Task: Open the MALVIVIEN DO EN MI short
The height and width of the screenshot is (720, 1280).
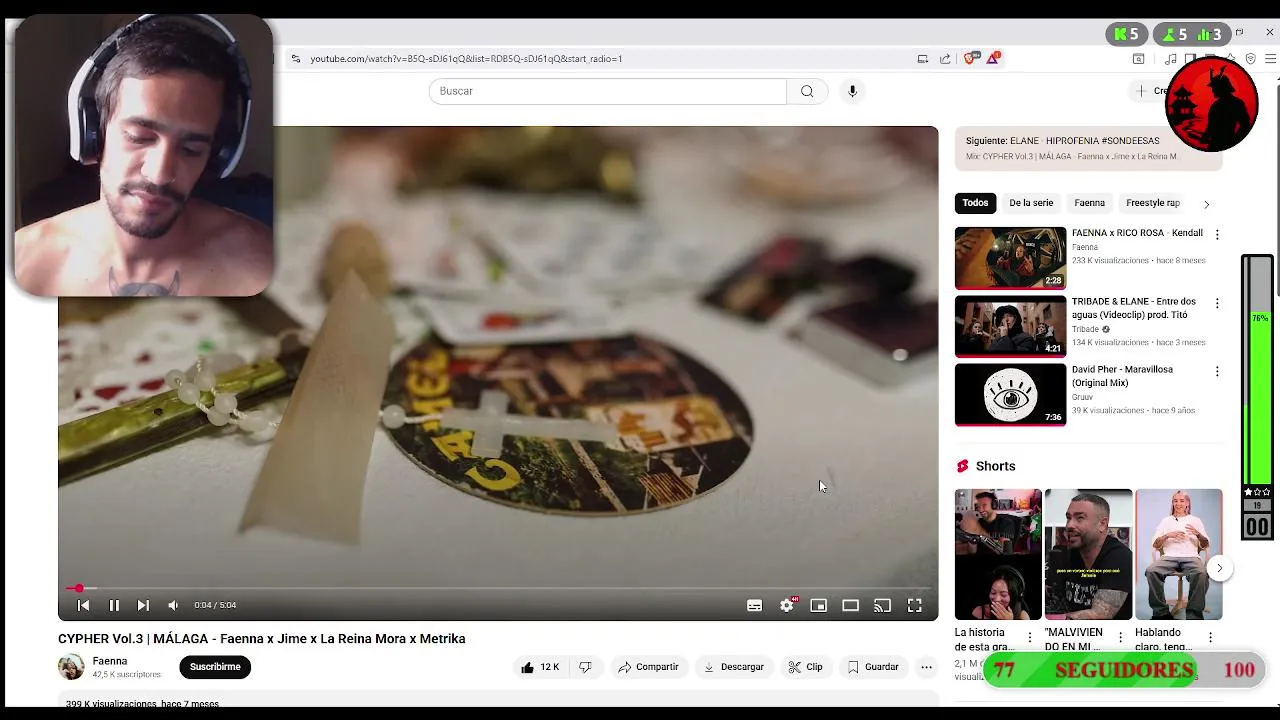Action: [1088, 554]
